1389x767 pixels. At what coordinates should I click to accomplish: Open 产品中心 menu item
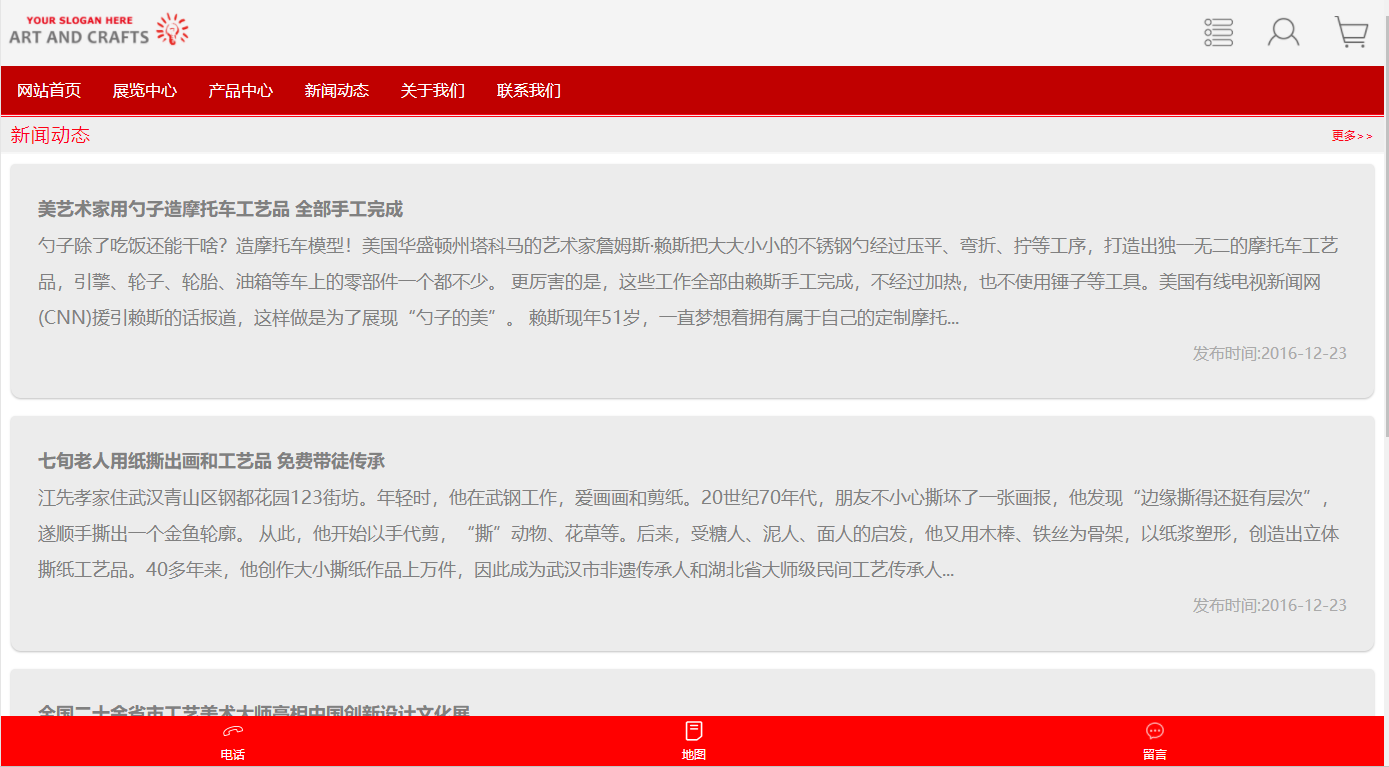241,91
